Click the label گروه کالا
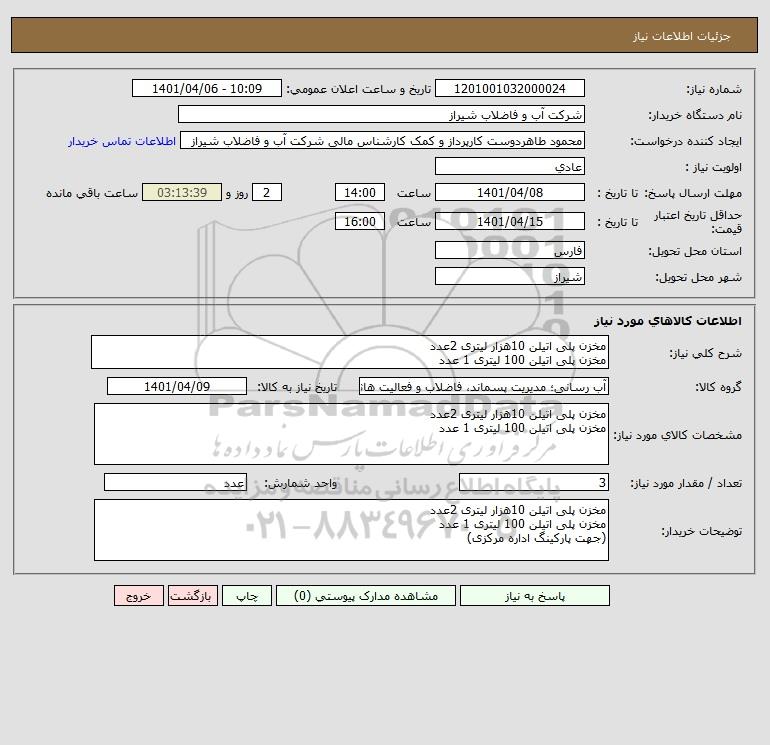 (718, 387)
